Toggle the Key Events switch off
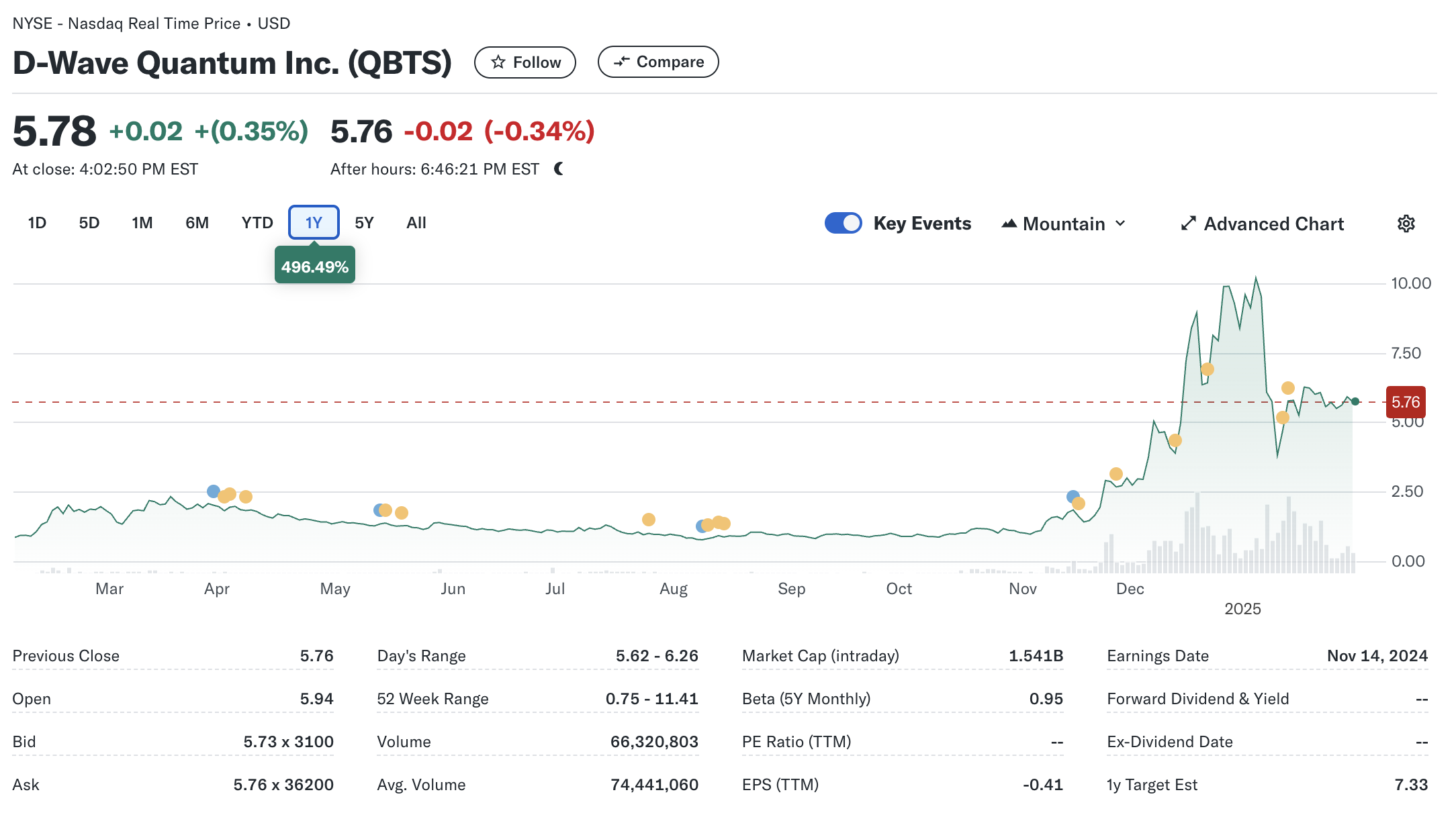The width and height of the screenshot is (1456, 815). [x=843, y=223]
